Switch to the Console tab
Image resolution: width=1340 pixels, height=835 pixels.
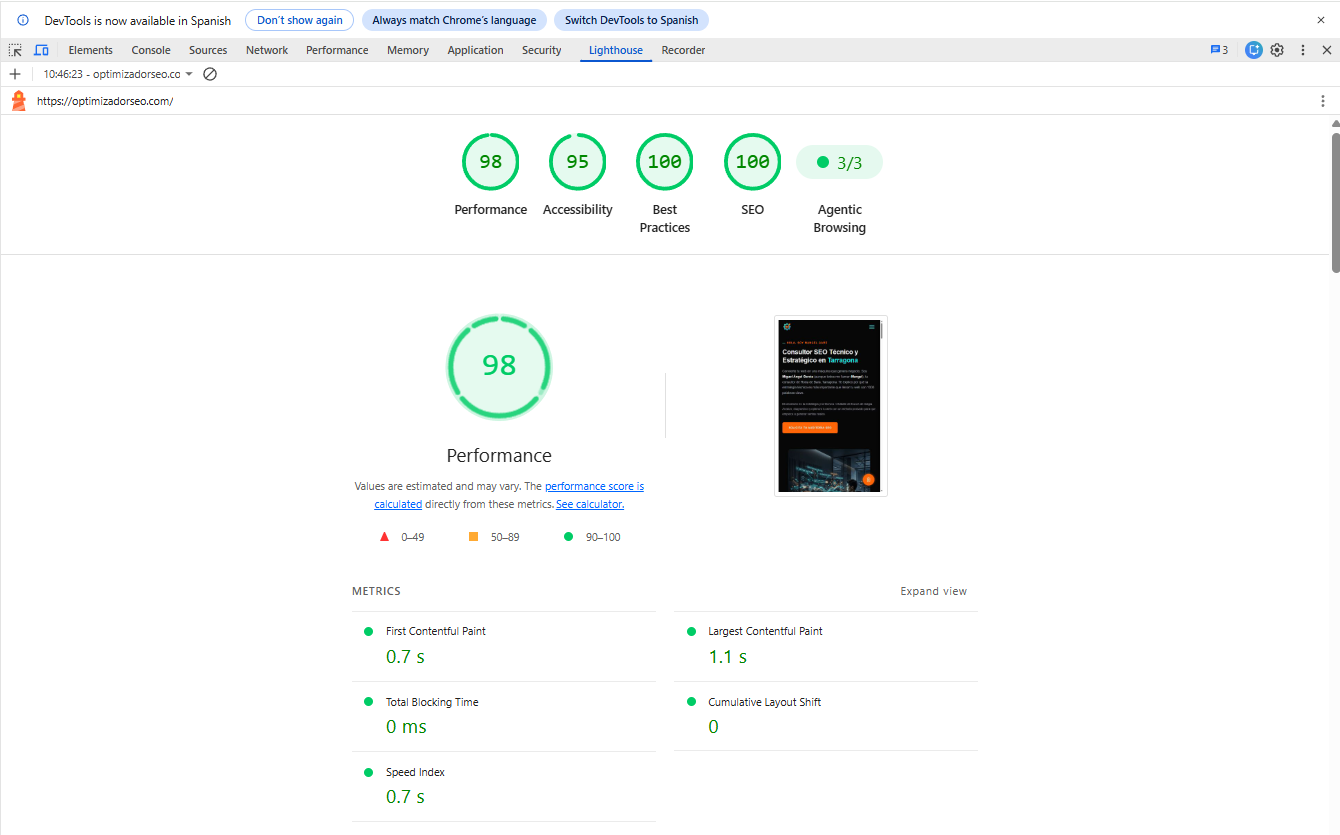tap(151, 50)
